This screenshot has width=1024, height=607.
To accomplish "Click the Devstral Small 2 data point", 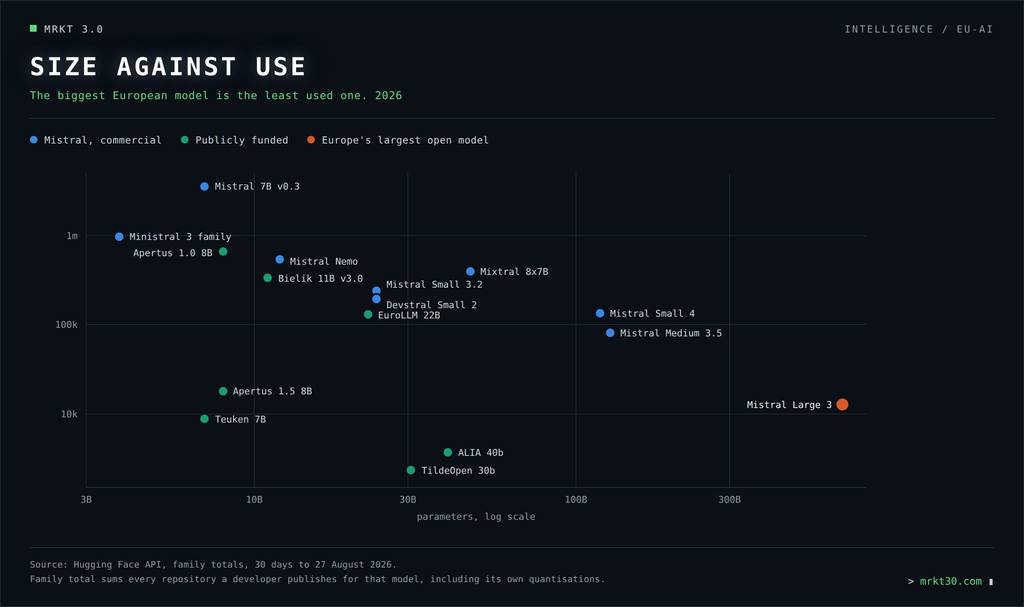I will click(x=376, y=299).
